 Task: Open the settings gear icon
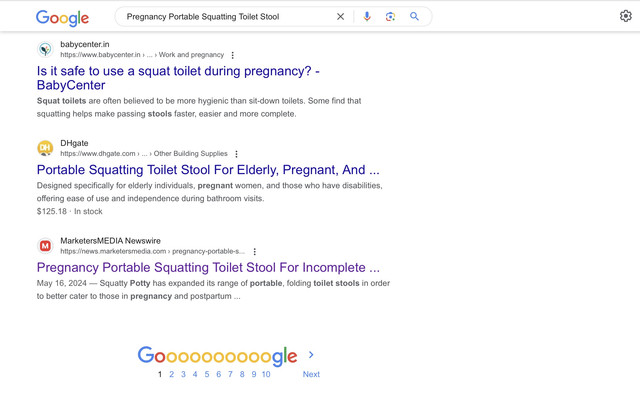click(x=625, y=16)
